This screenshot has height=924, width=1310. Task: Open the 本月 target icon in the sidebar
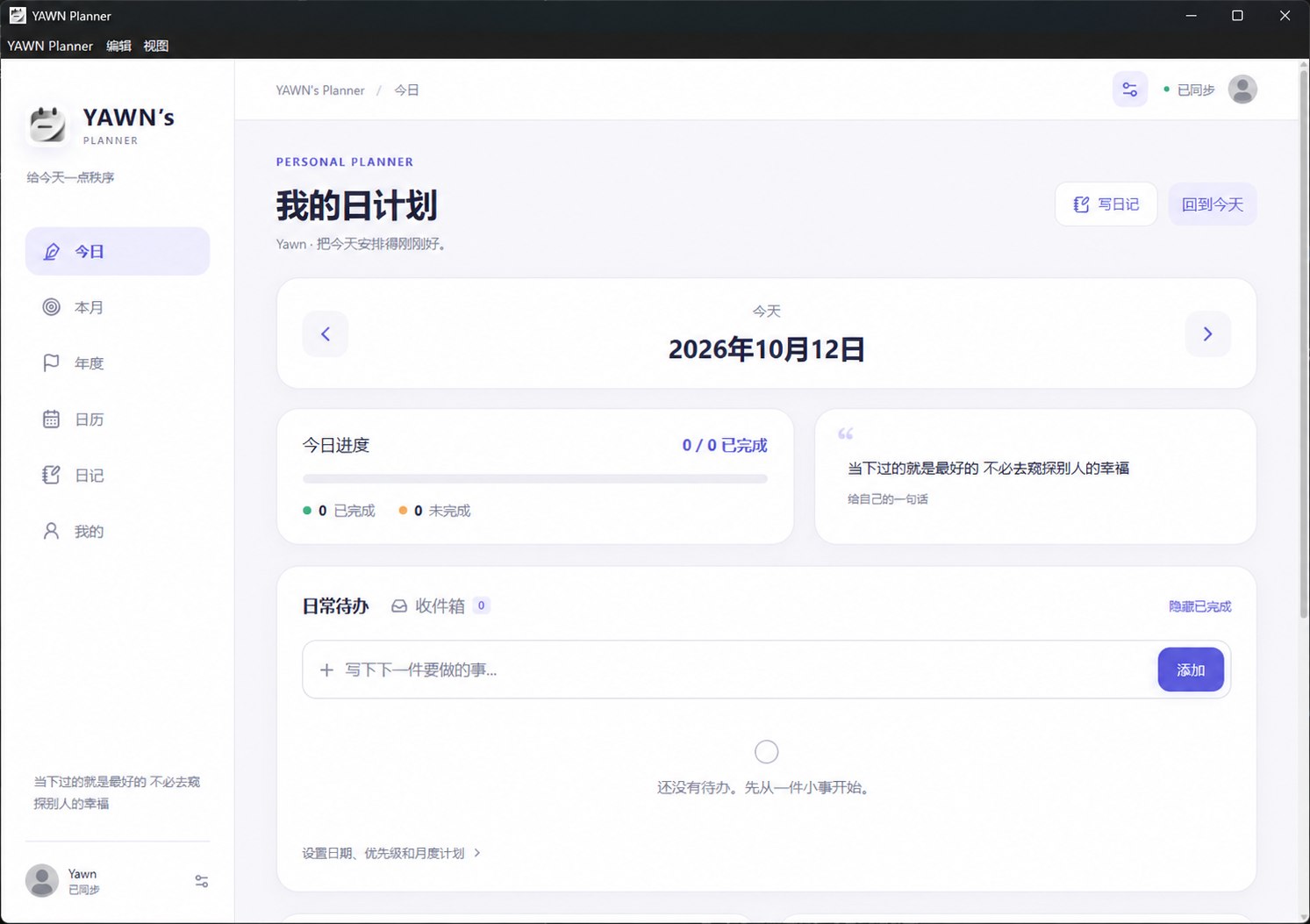[x=52, y=307]
